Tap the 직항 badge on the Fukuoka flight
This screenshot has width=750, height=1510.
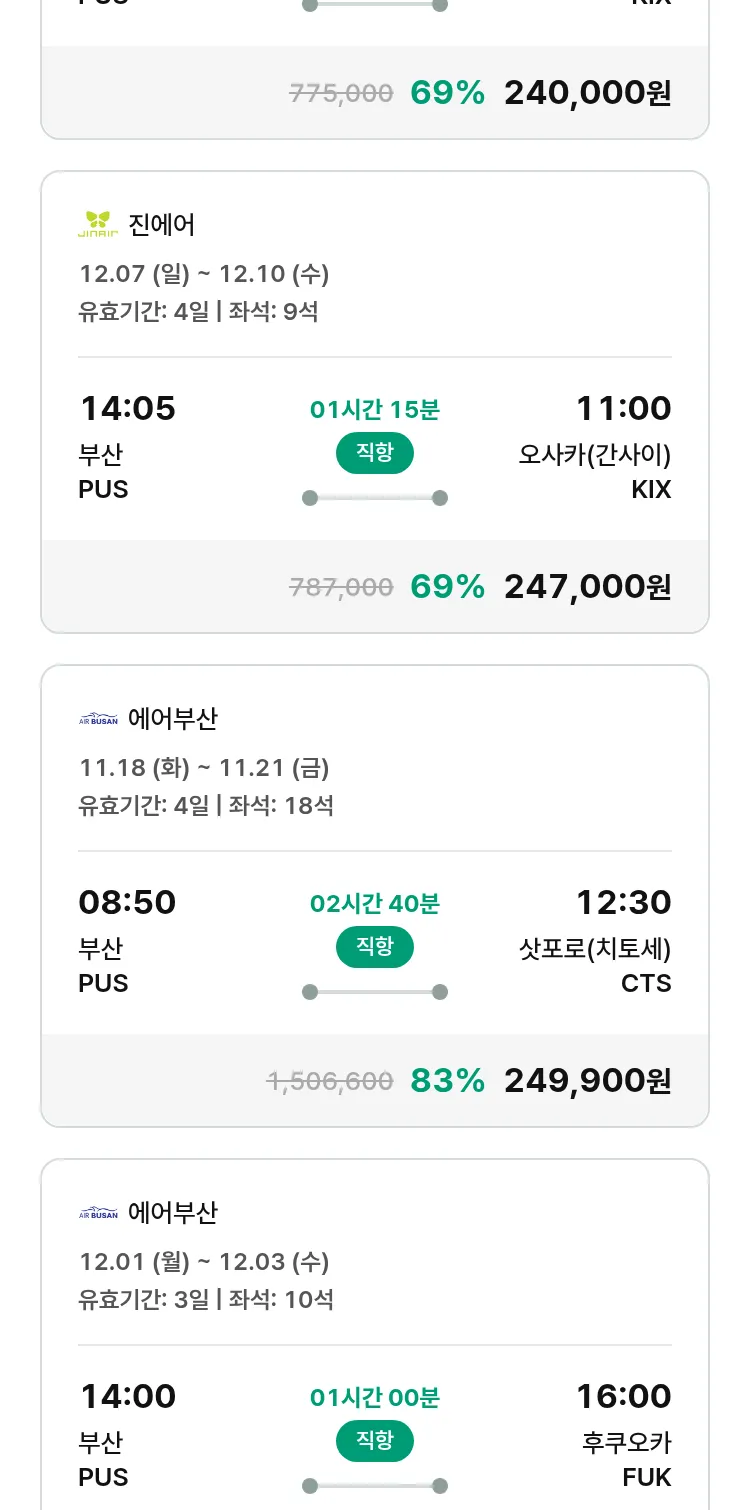click(374, 1441)
